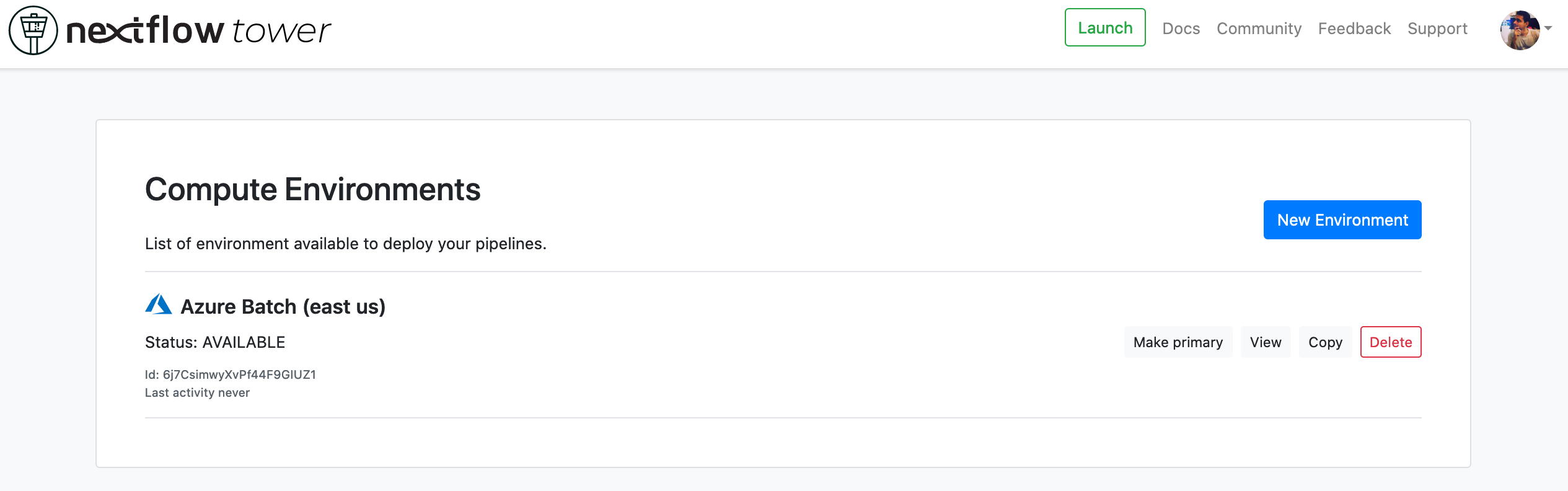Image resolution: width=1568 pixels, height=491 pixels.
Task: View the Azure Batch environment details
Action: [x=1265, y=342]
